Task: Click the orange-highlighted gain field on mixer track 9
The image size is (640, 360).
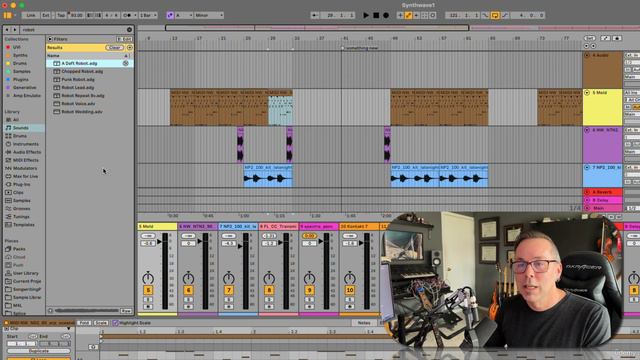Action: 309,236
